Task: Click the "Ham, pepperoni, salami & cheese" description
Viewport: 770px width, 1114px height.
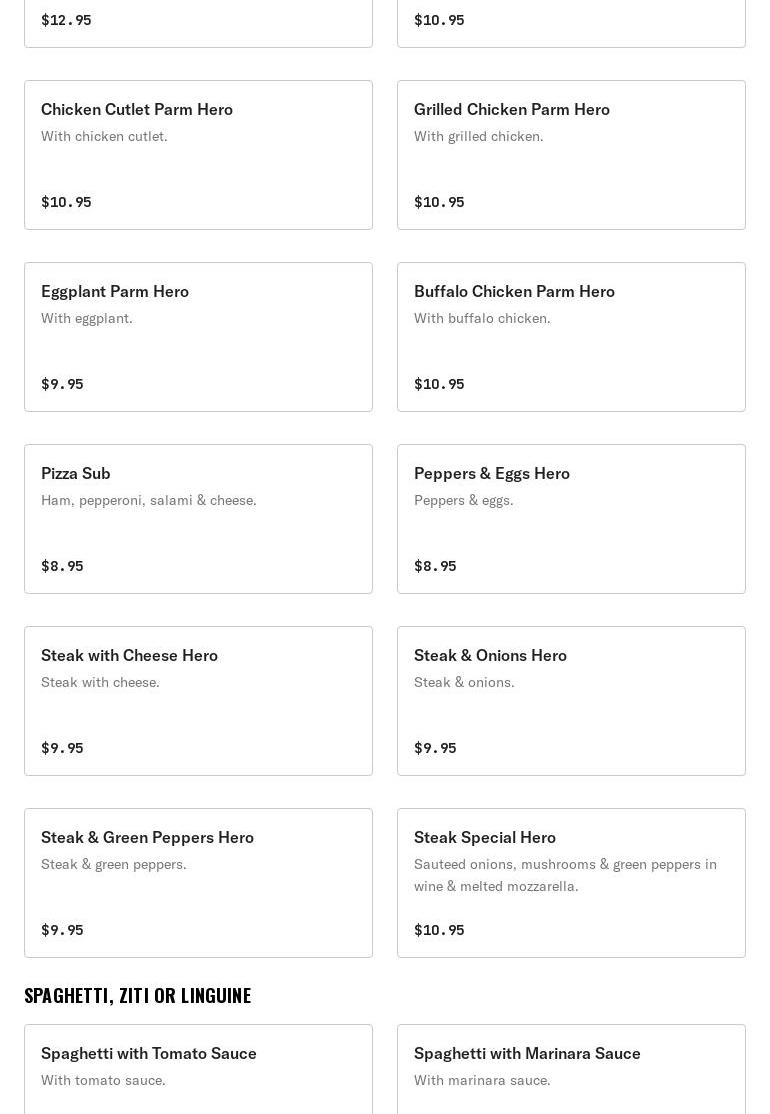Action: pyautogui.click(x=149, y=500)
